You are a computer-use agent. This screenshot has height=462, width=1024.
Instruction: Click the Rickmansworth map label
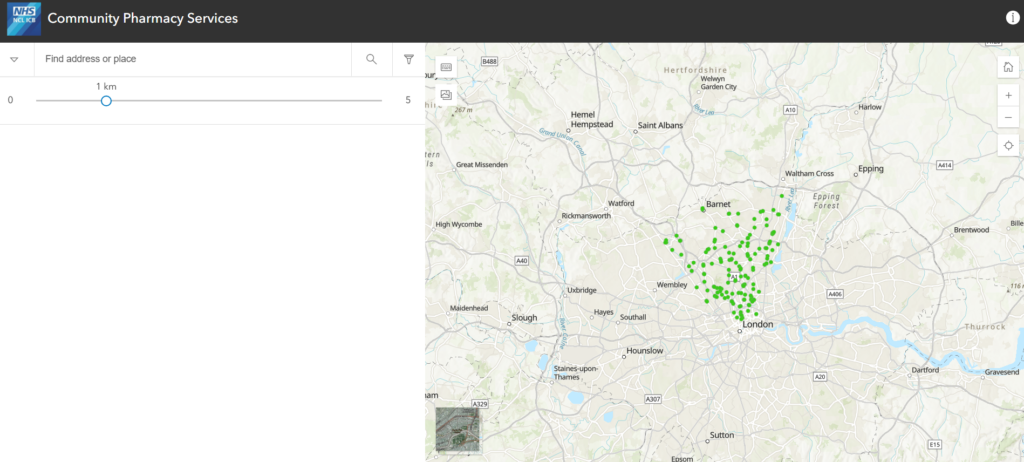click(x=586, y=216)
